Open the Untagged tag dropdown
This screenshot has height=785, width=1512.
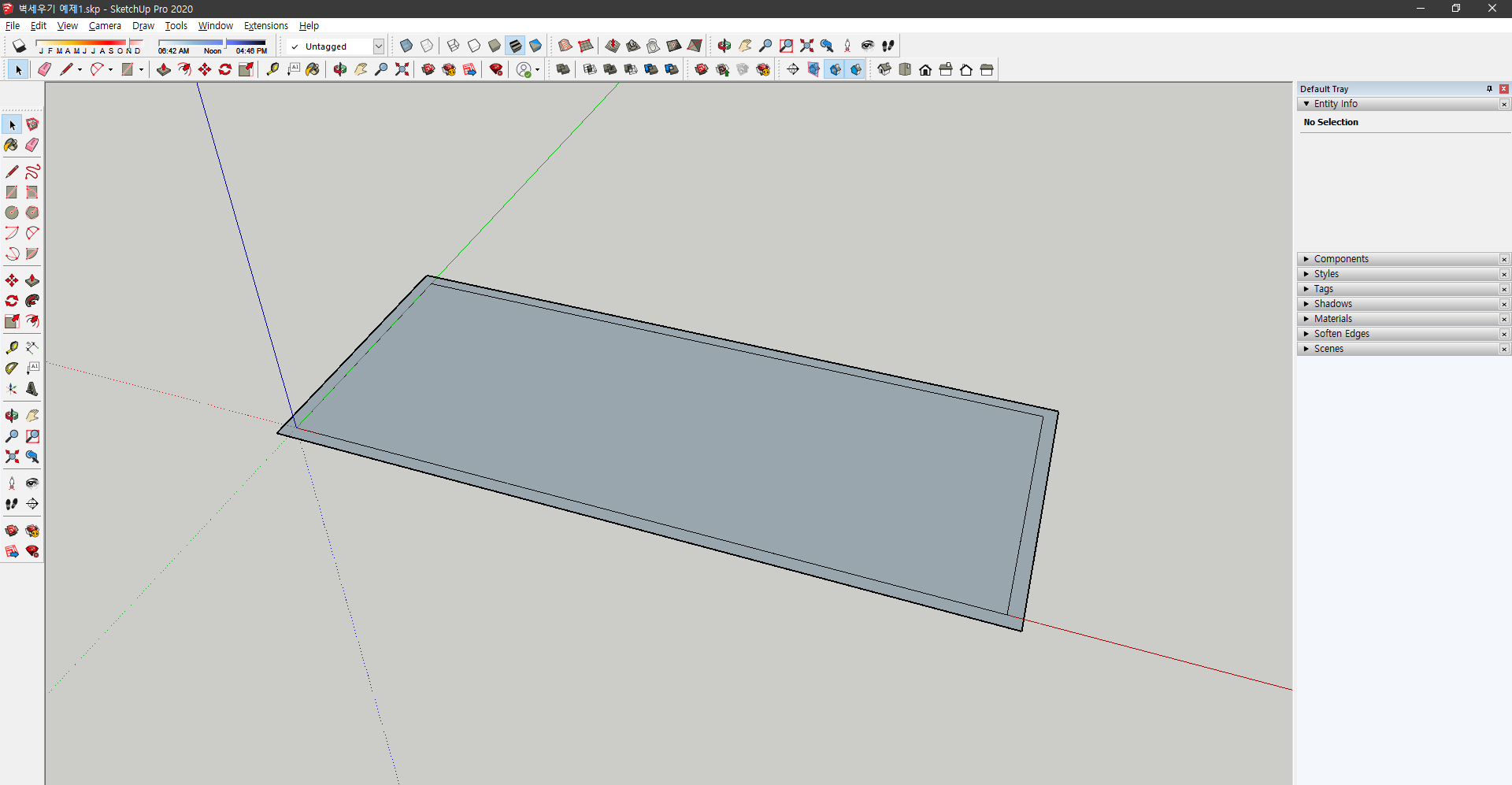(379, 46)
